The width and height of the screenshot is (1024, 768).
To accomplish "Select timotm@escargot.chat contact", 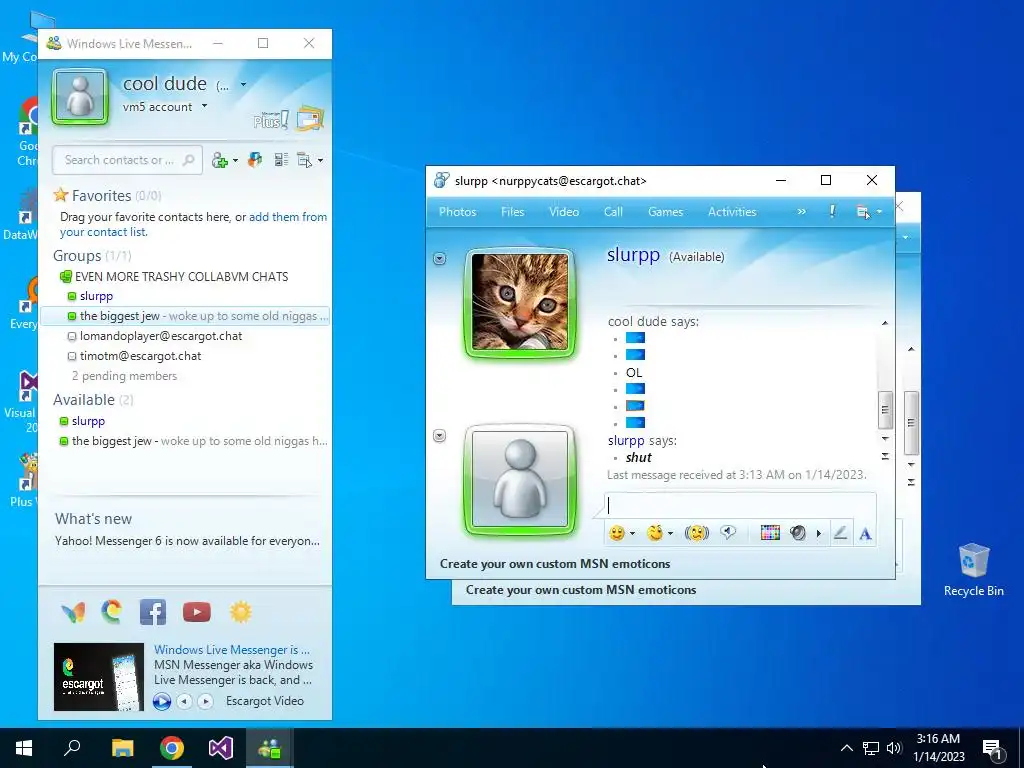I will pos(140,356).
